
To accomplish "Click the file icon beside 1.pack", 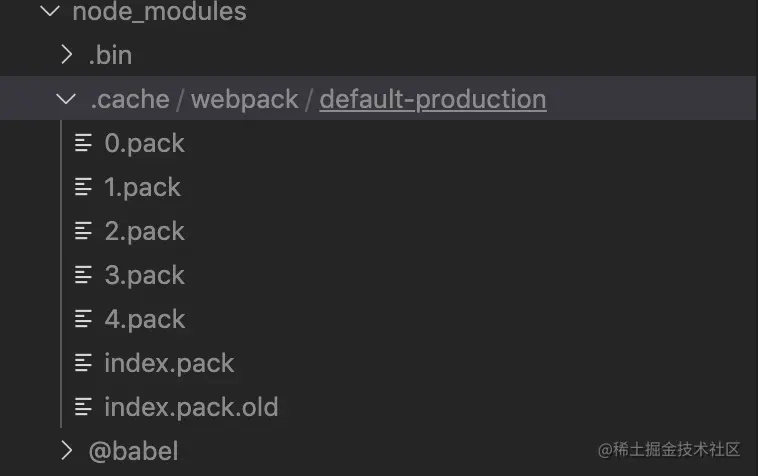I will pyautogui.click(x=83, y=187).
